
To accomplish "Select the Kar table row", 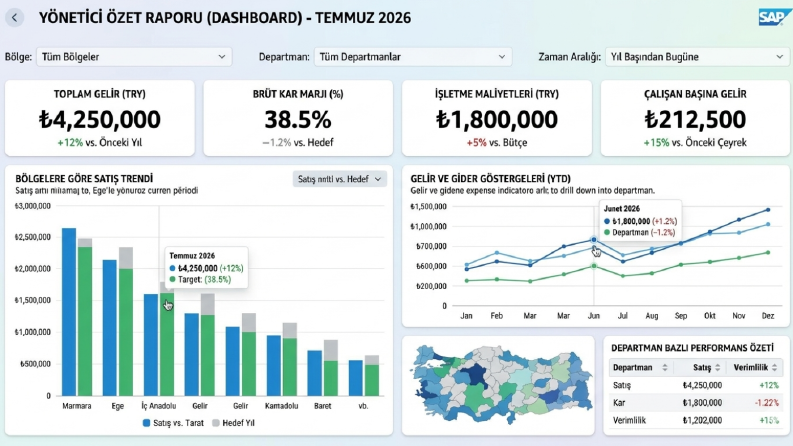I will coord(695,403).
